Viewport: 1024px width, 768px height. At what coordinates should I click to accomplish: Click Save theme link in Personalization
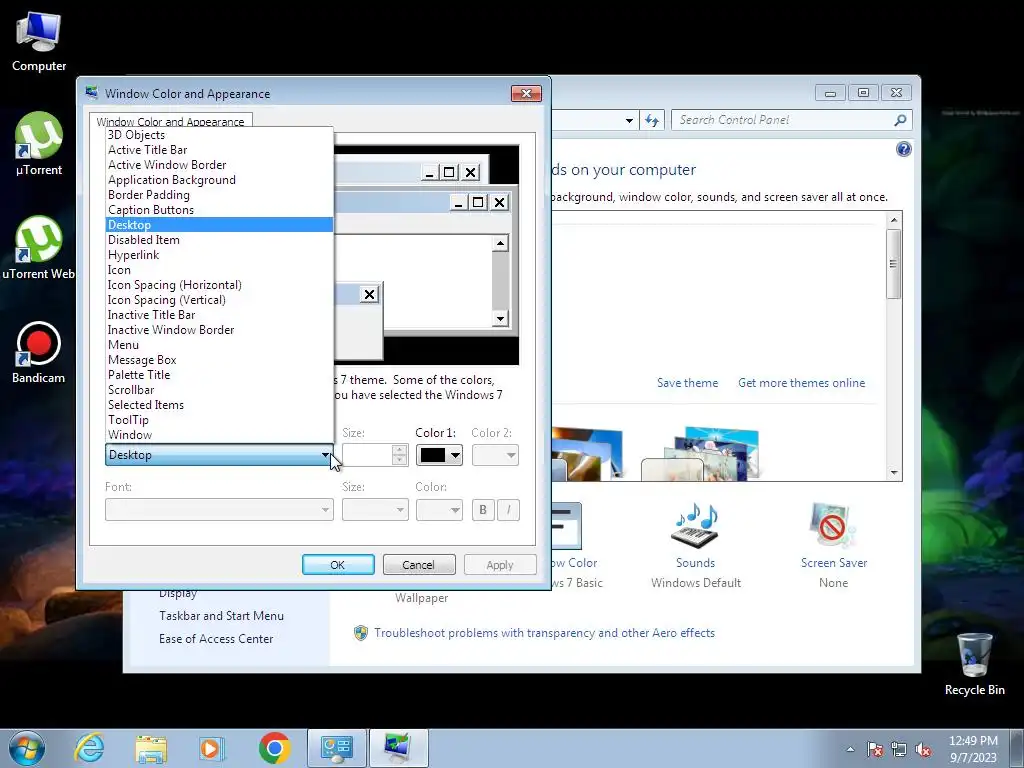687,383
